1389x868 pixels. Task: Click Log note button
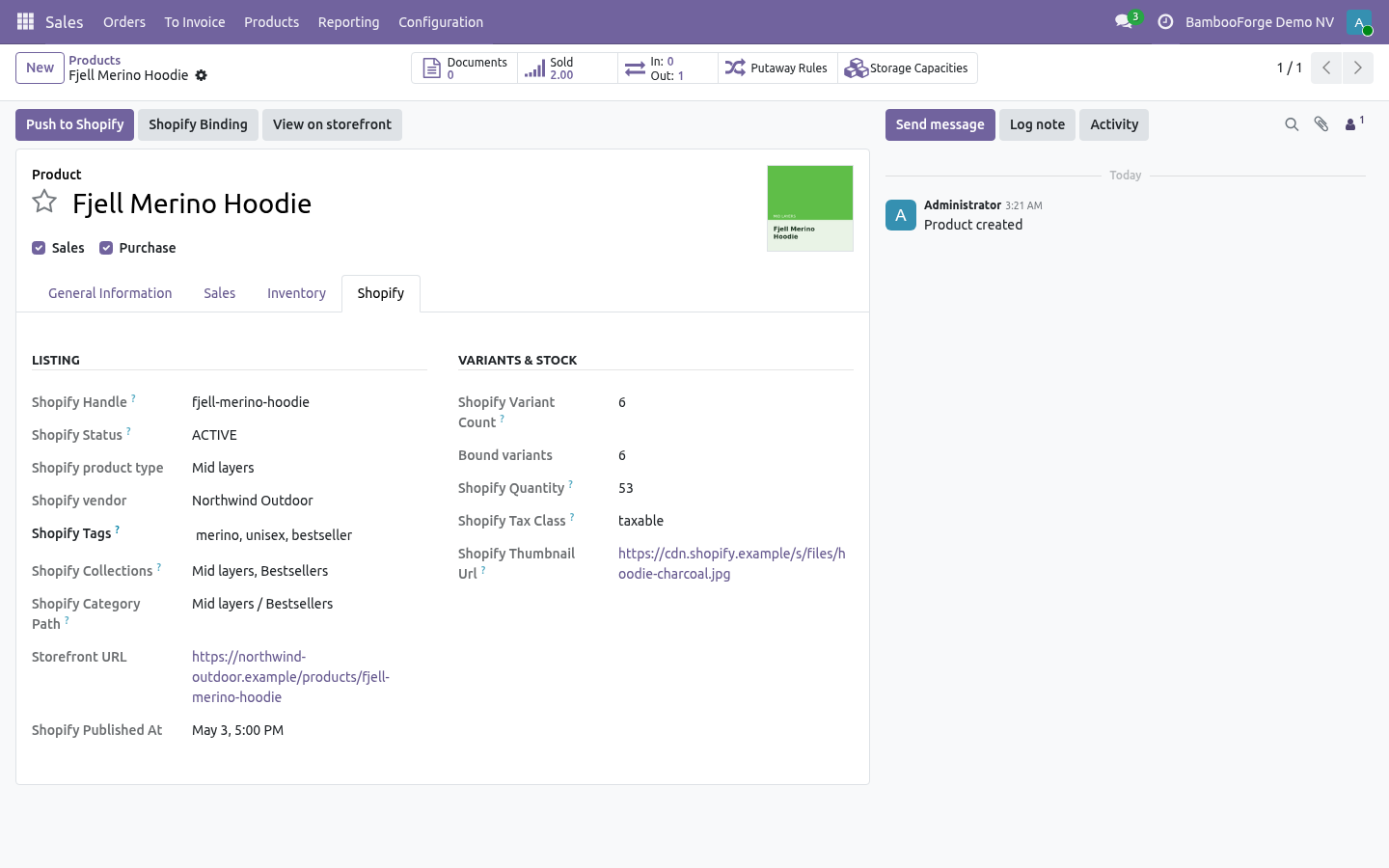pyautogui.click(x=1037, y=124)
